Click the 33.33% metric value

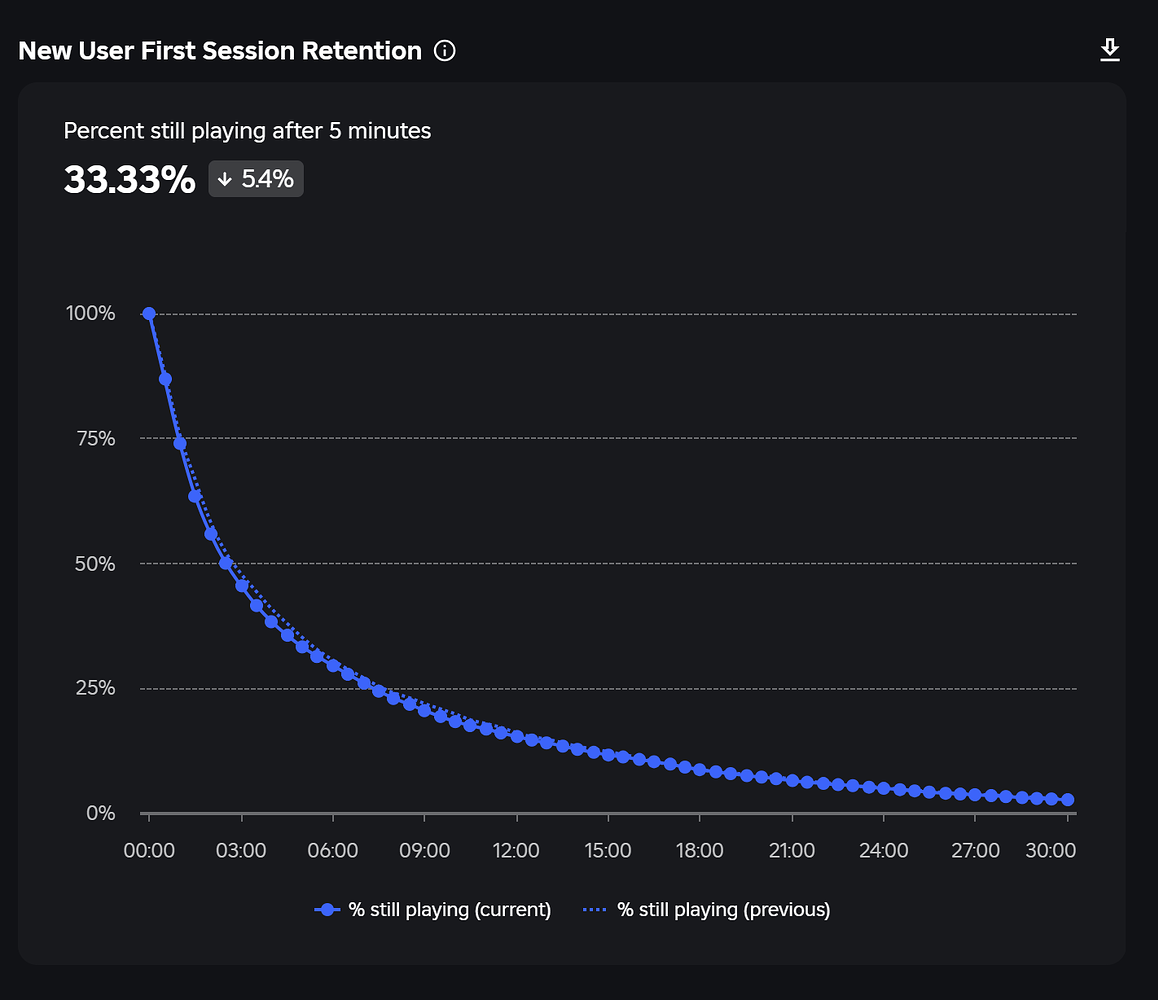tap(129, 180)
